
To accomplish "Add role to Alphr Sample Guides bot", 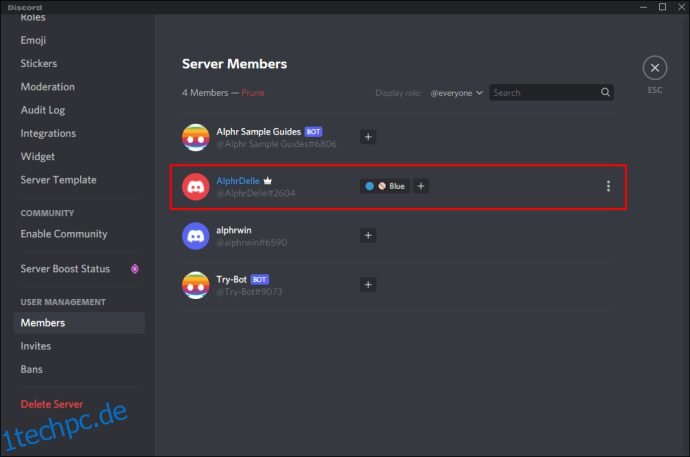I will 368,137.
